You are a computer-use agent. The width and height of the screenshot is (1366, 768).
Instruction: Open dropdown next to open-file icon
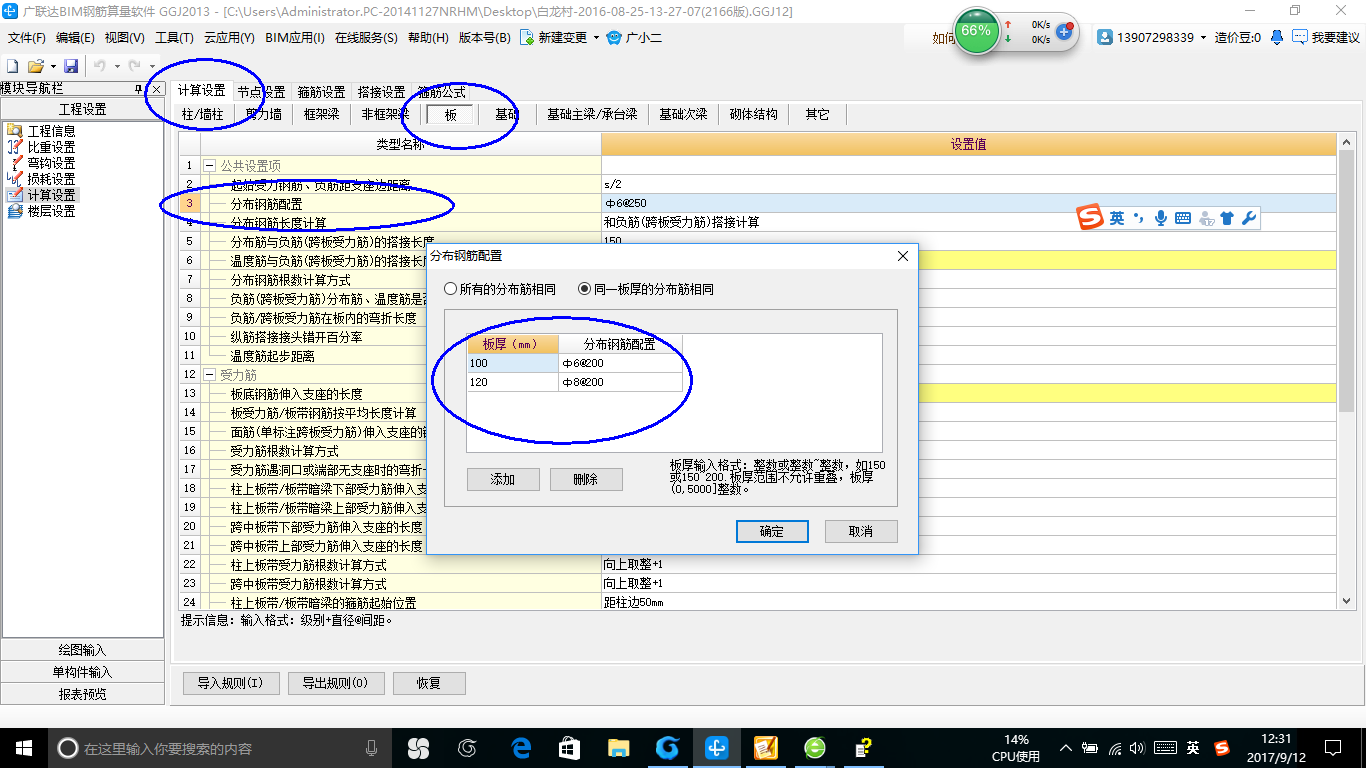pyautogui.click(x=52, y=66)
